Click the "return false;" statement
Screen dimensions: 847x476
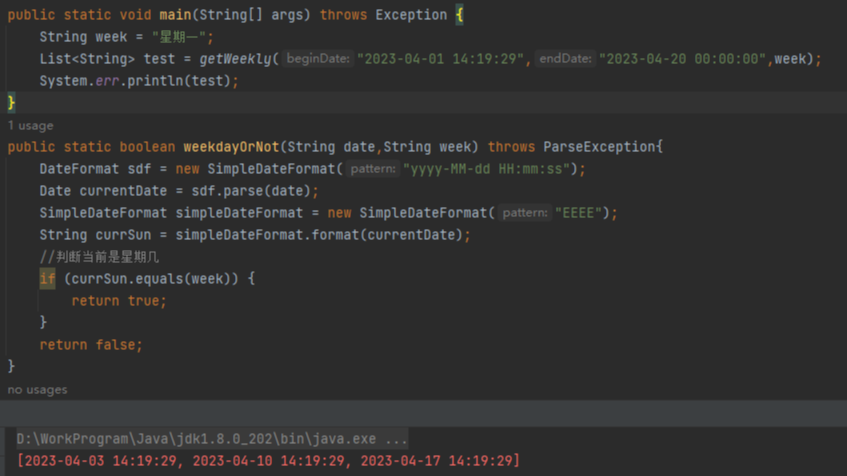(x=91, y=344)
